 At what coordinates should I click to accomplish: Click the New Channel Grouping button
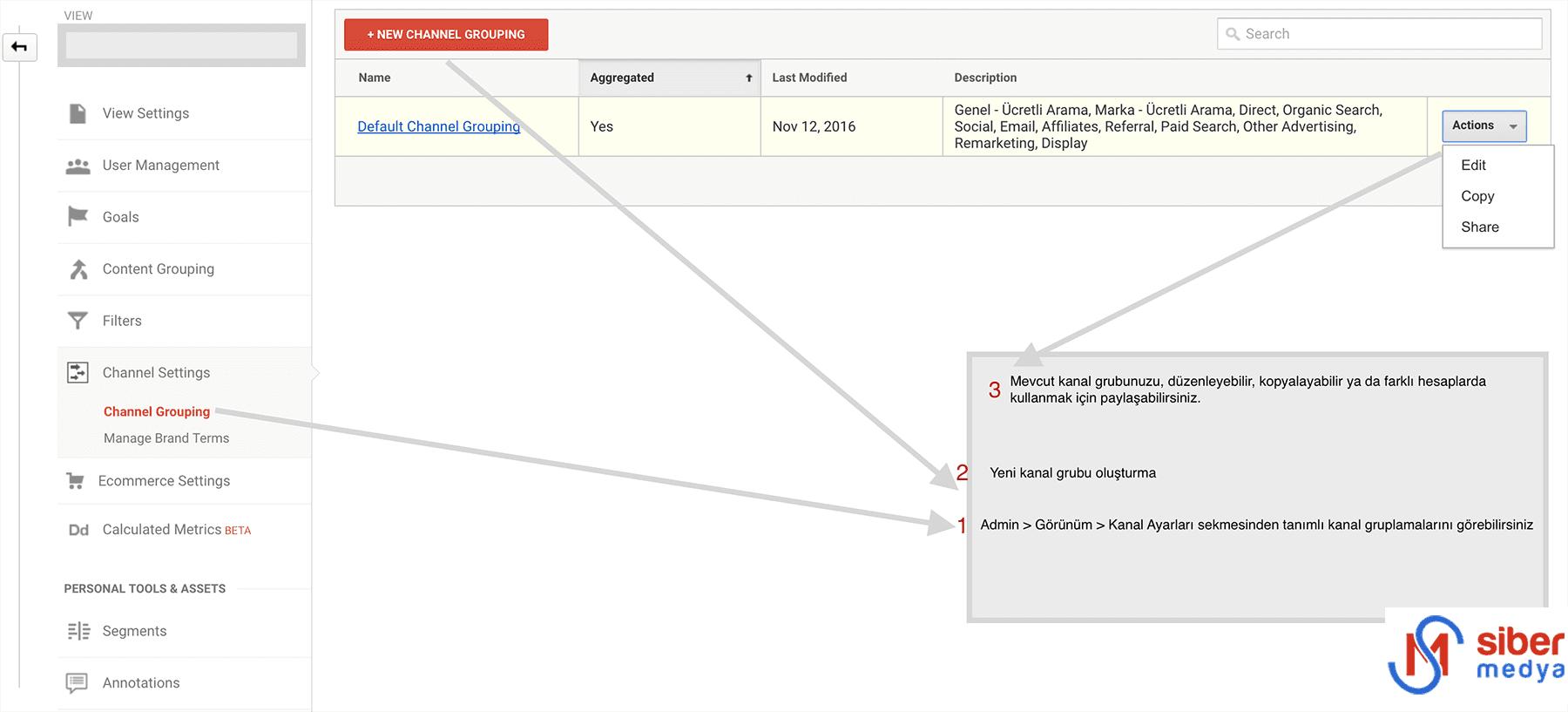click(x=446, y=35)
